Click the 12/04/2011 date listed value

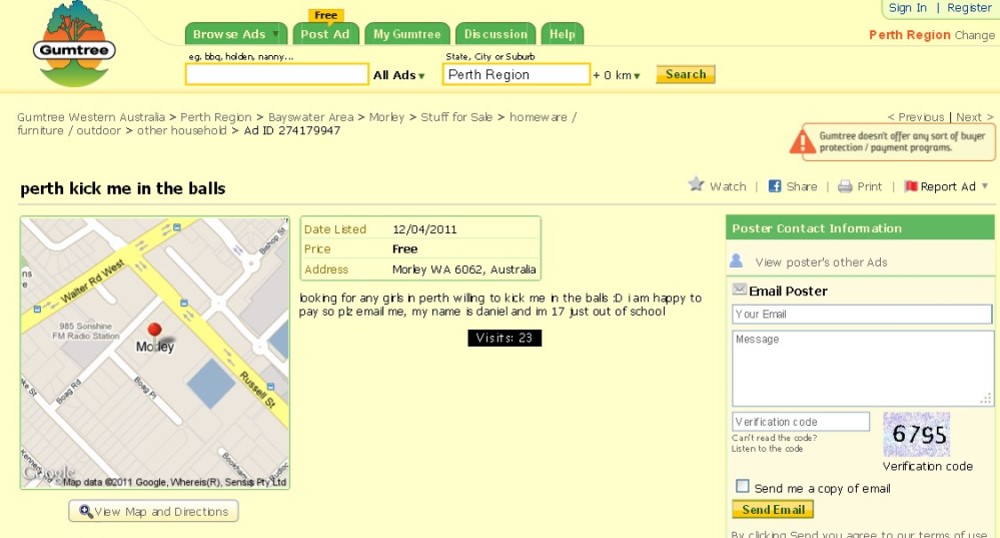coord(425,229)
